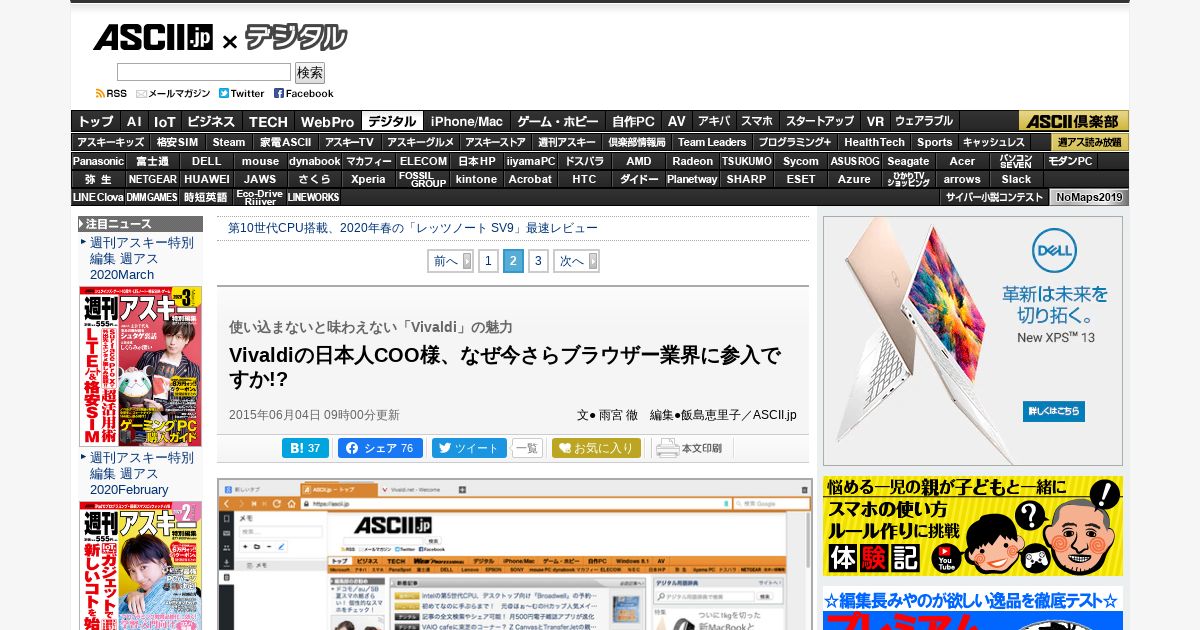This screenshot has height=630, width=1200.
Task: Open the Panasonic brand link
Action: (x=98, y=161)
